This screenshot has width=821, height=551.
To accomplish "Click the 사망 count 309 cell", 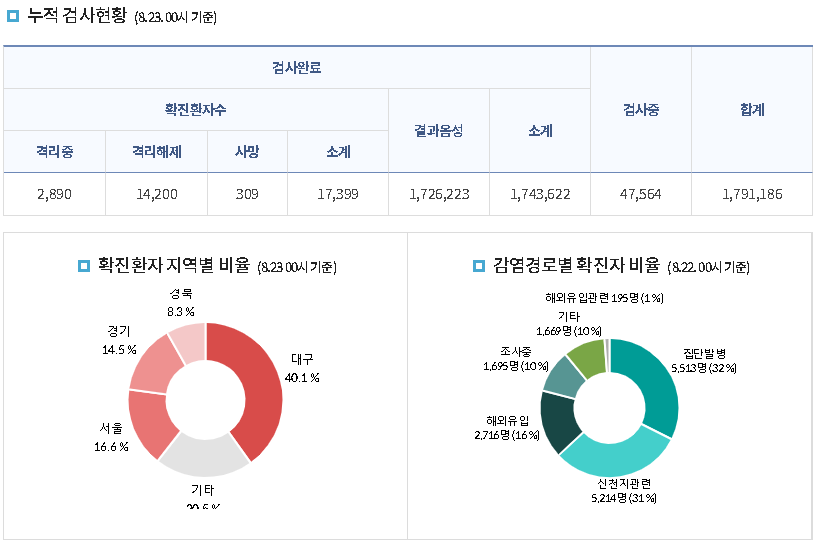I will [x=247, y=194].
